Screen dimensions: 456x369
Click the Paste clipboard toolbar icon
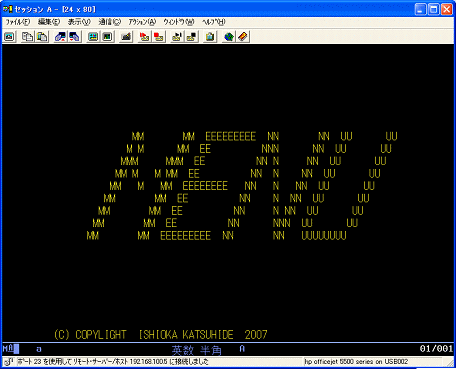(x=42, y=36)
